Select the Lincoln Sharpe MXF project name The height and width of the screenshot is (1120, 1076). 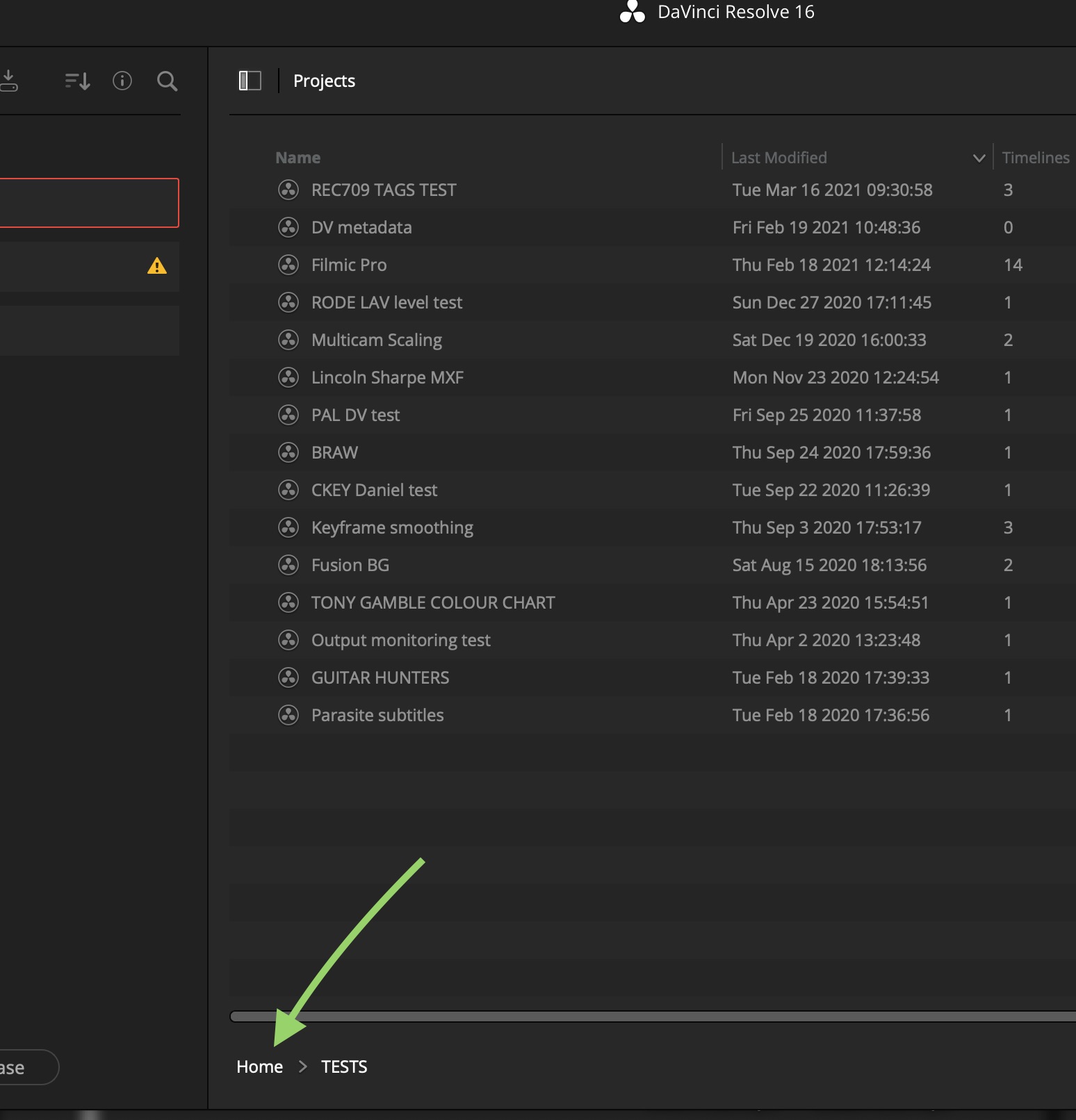tap(387, 377)
